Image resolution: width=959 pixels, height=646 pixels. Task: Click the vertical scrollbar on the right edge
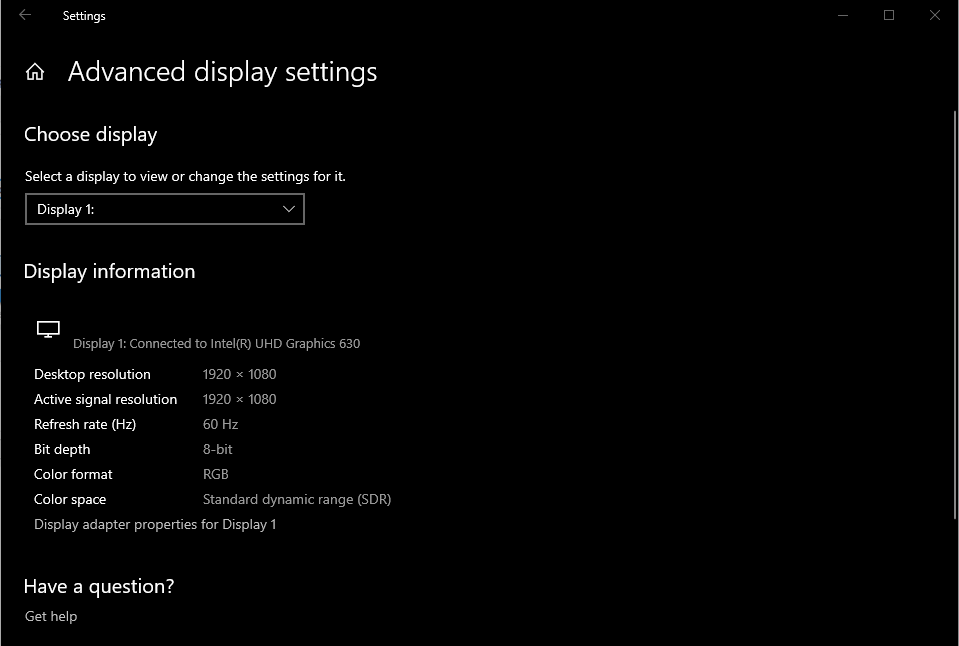[x=955, y=315]
